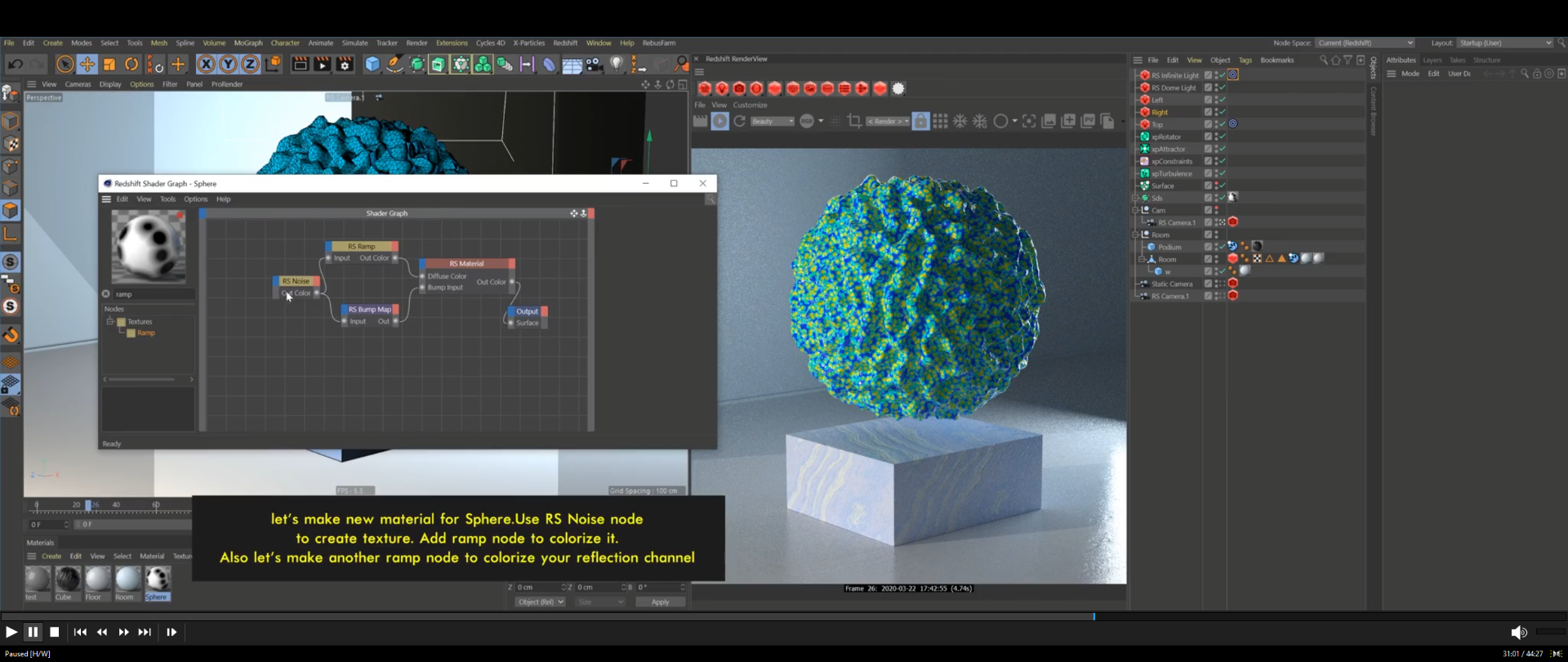Open the Layout Startup (User) dropdown

[1505, 42]
